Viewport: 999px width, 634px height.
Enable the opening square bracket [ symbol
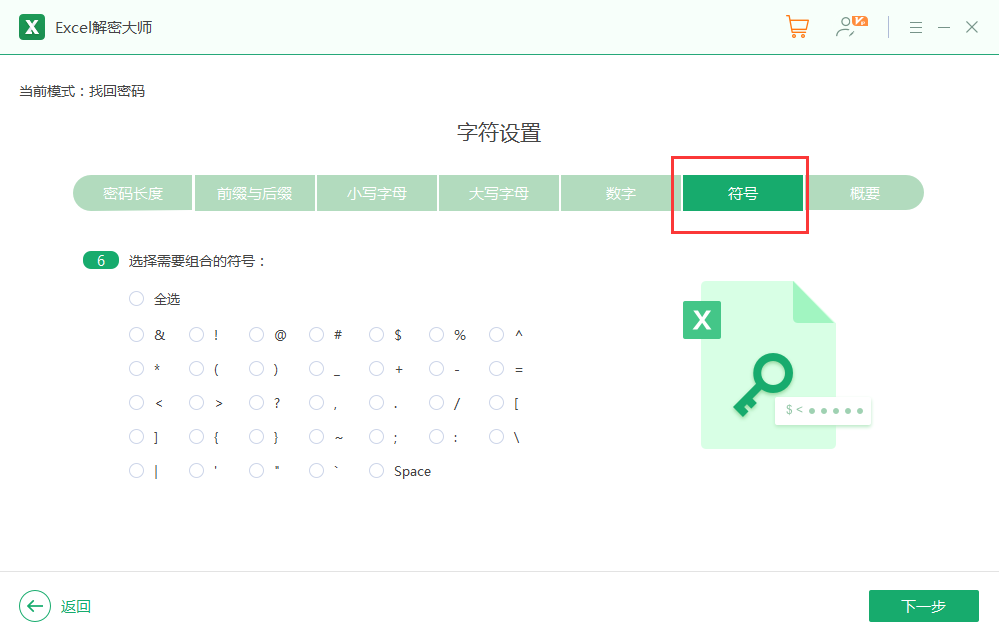pyautogui.click(x=496, y=403)
